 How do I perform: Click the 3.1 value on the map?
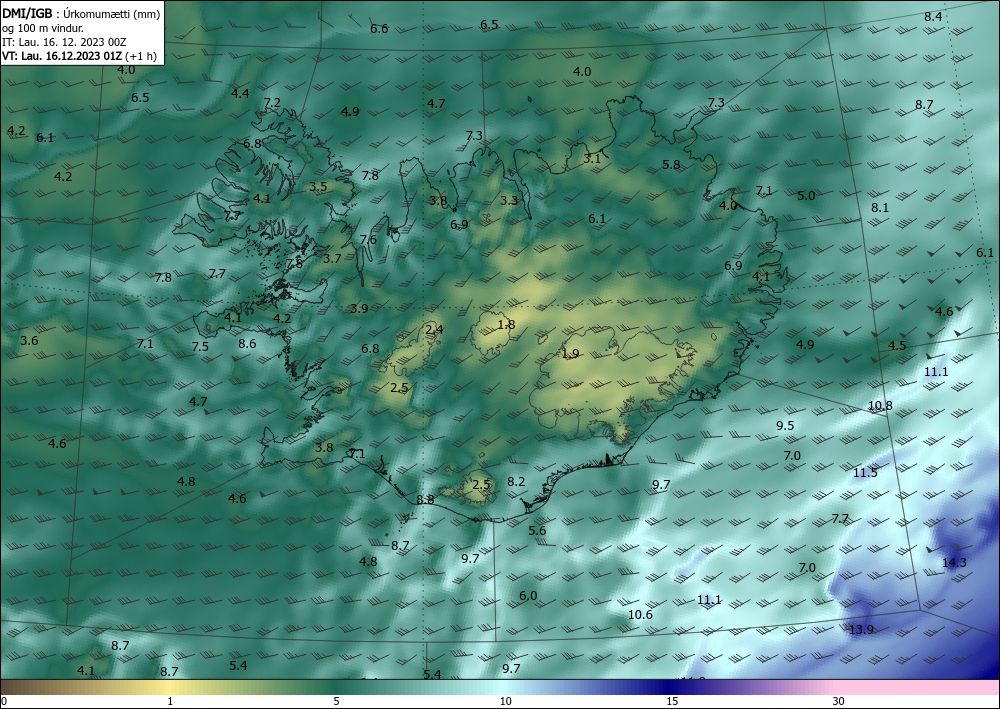pyautogui.click(x=592, y=159)
